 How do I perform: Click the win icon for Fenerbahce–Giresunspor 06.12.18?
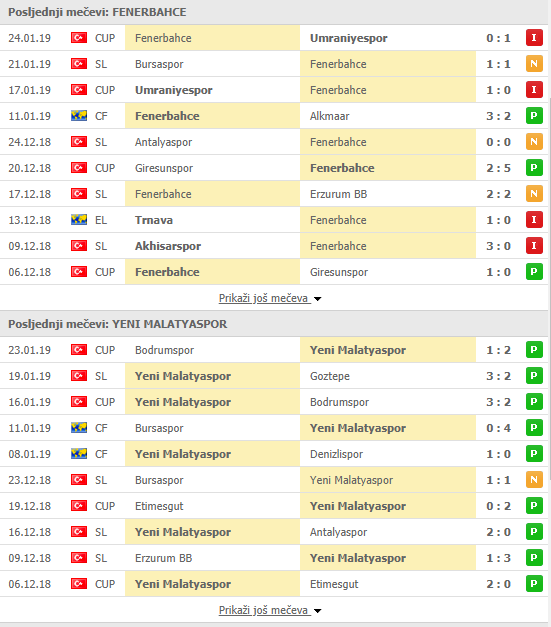coord(534,272)
